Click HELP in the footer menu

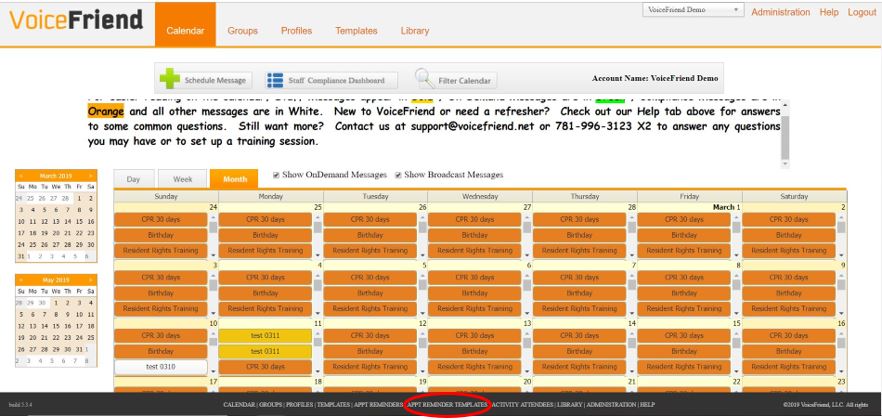click(647, 404)
